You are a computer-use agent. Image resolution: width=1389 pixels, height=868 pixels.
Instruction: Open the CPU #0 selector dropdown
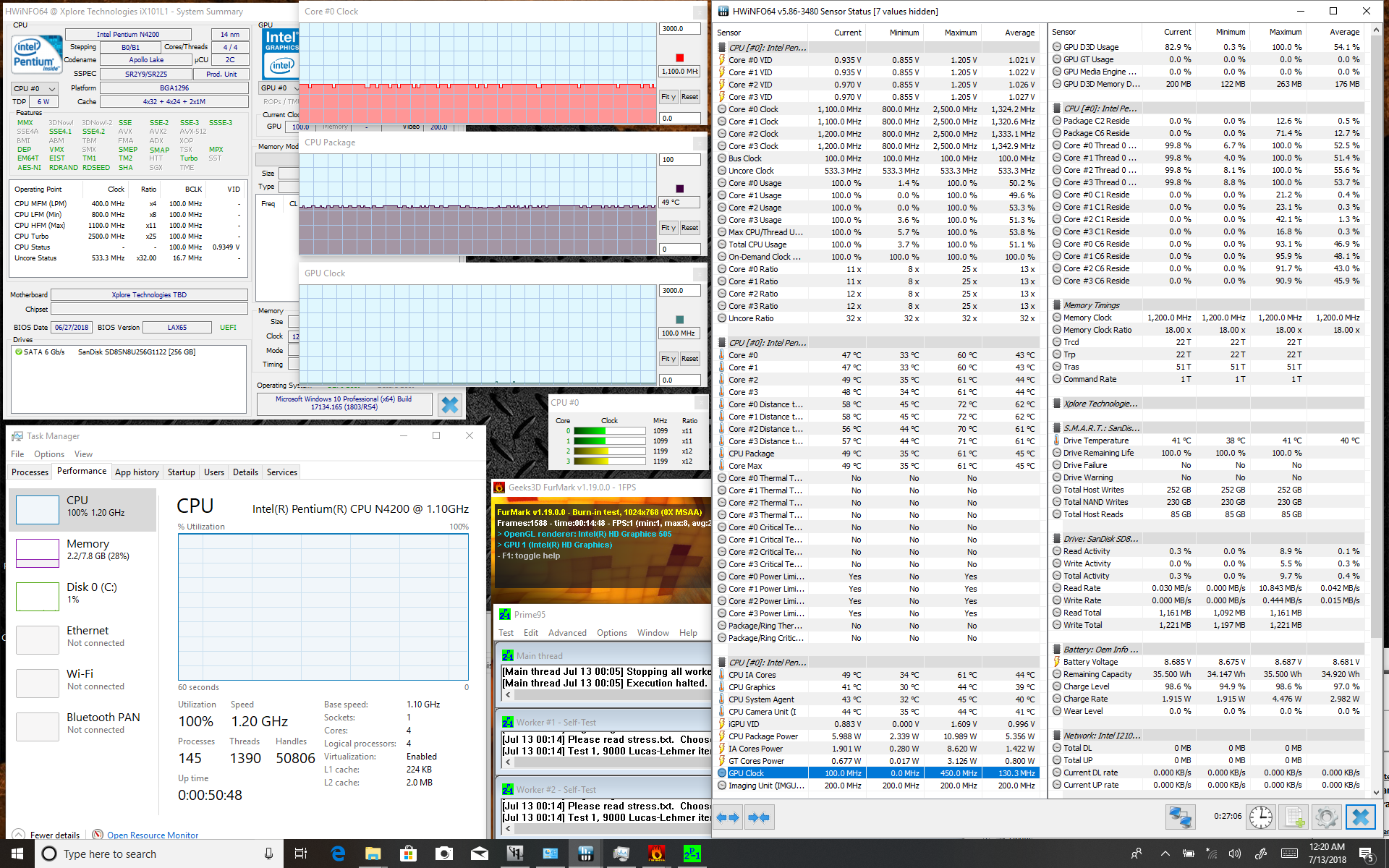[34, 88]
